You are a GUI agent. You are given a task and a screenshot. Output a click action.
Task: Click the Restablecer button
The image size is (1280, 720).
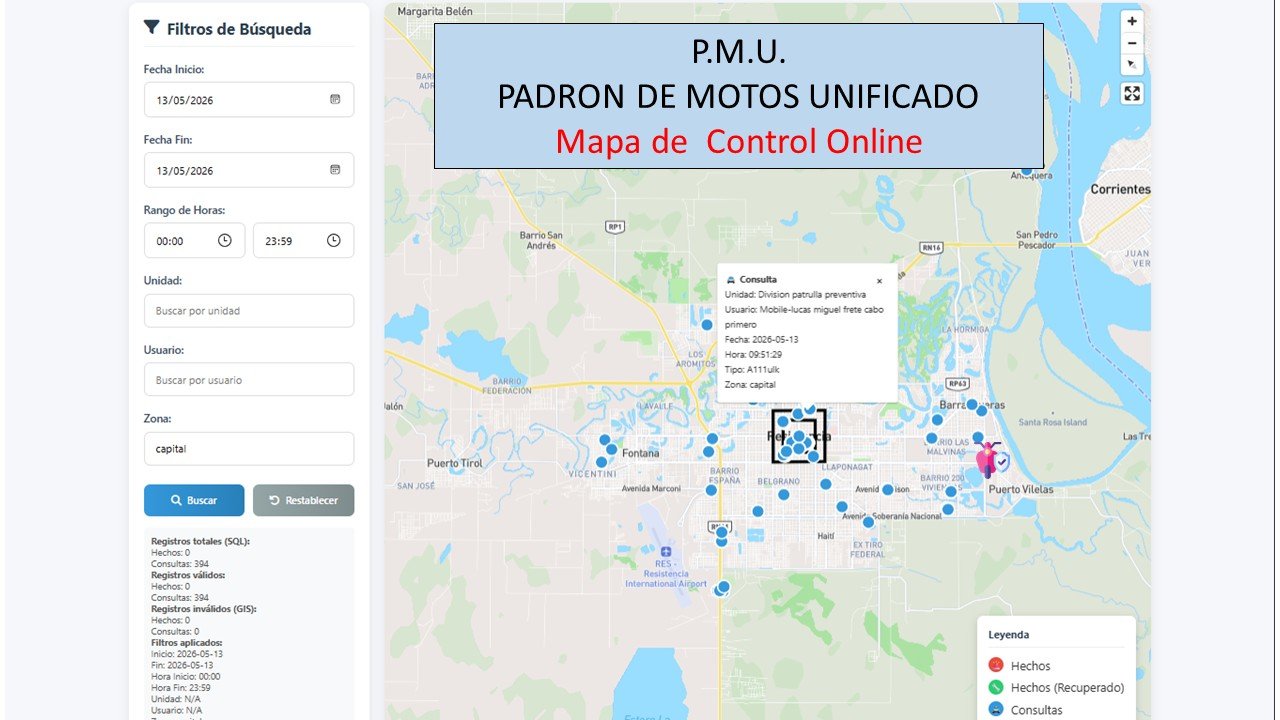pyautogui.click(x=304, y=500)
